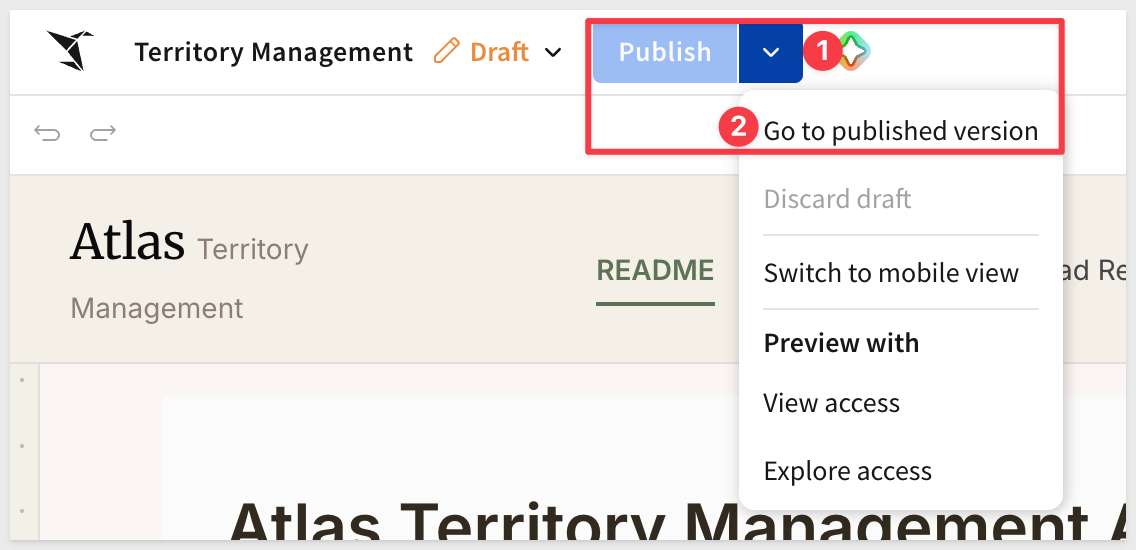This screenshot has height=550, width=1136.
Task: Expand the Draft status dropdown chevron
Action: coord(553,52)
